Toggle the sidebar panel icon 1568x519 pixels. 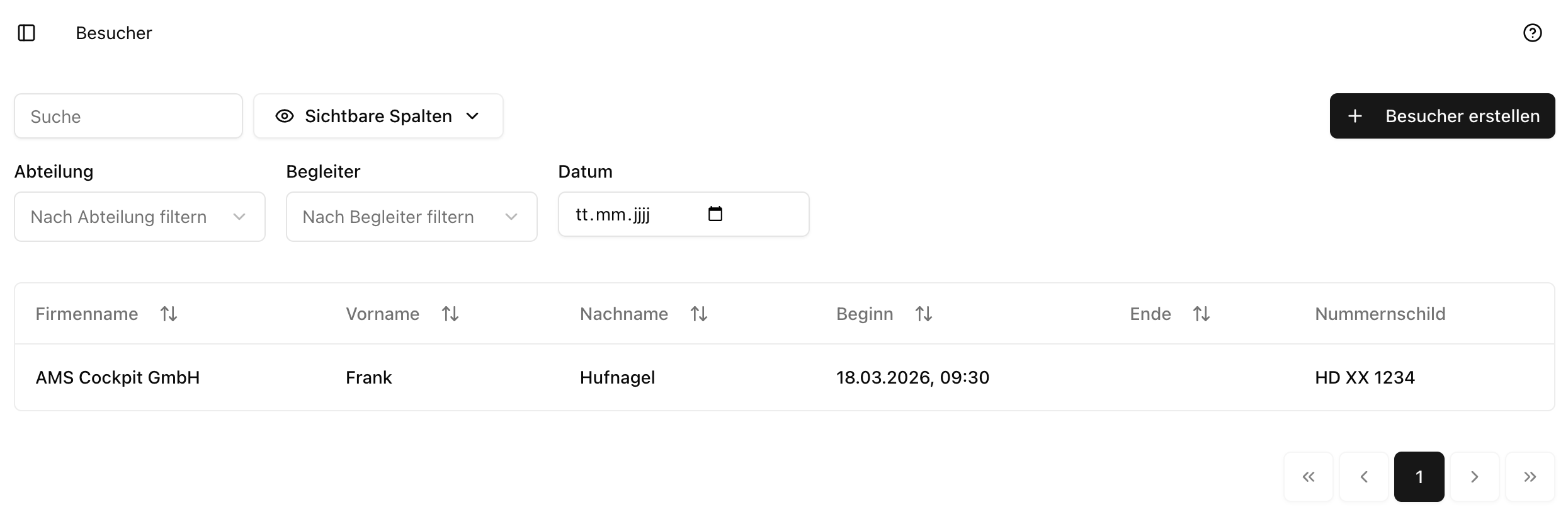tap(26, 33)
